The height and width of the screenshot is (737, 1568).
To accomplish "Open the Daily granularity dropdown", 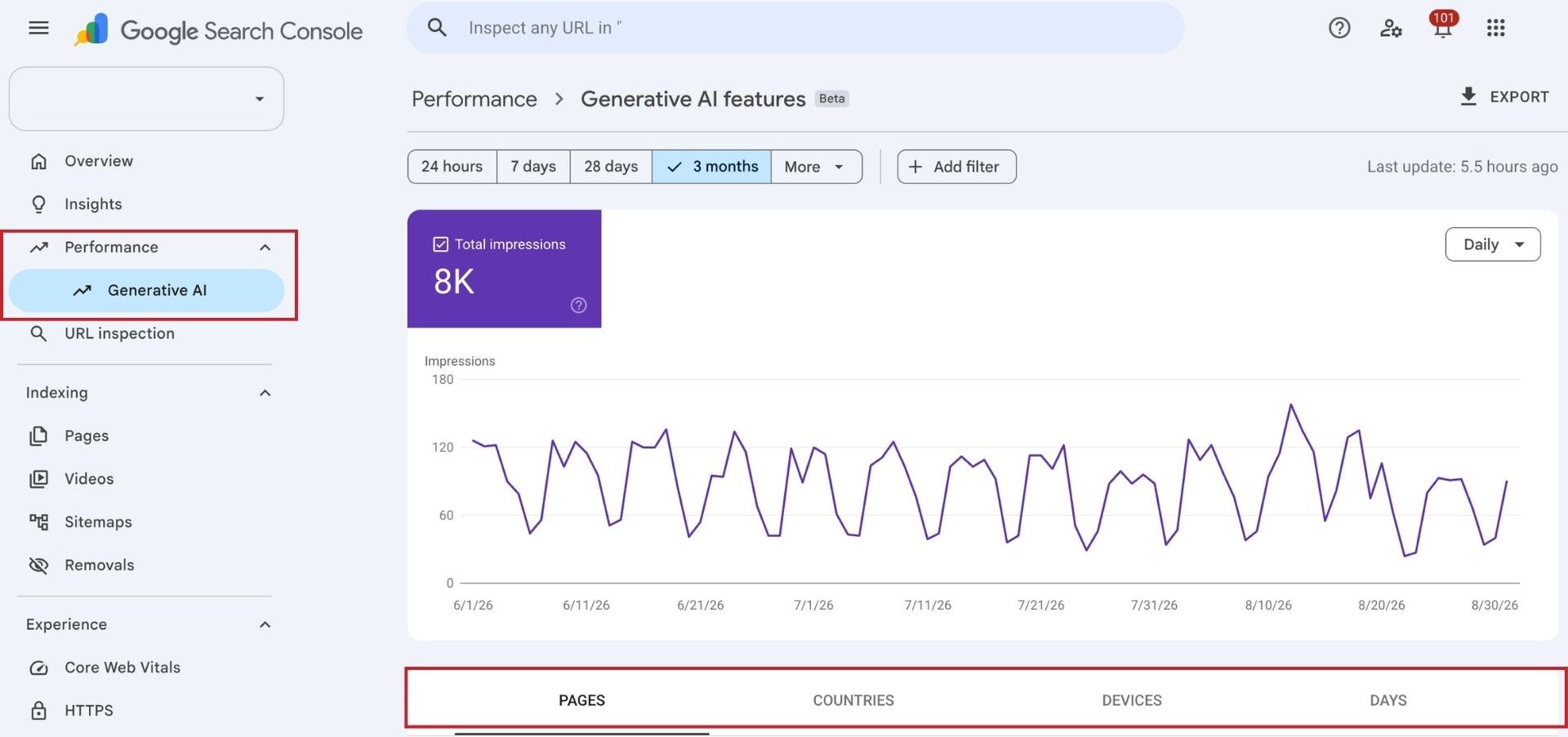I will pyautogui.click(x=1493, y=244).
